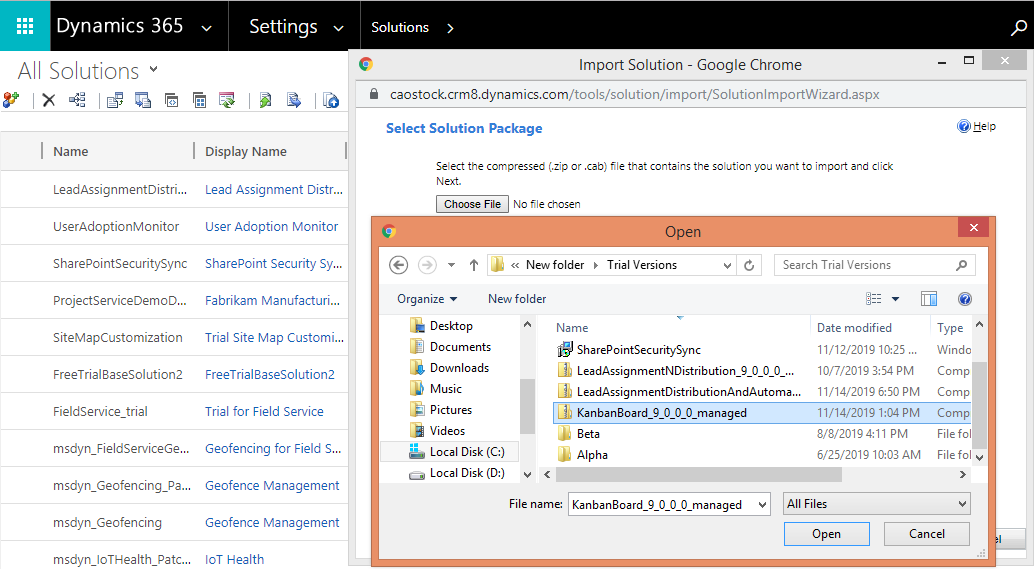
Task: Expand the address bar path dropdown
Action: point(727,265)
